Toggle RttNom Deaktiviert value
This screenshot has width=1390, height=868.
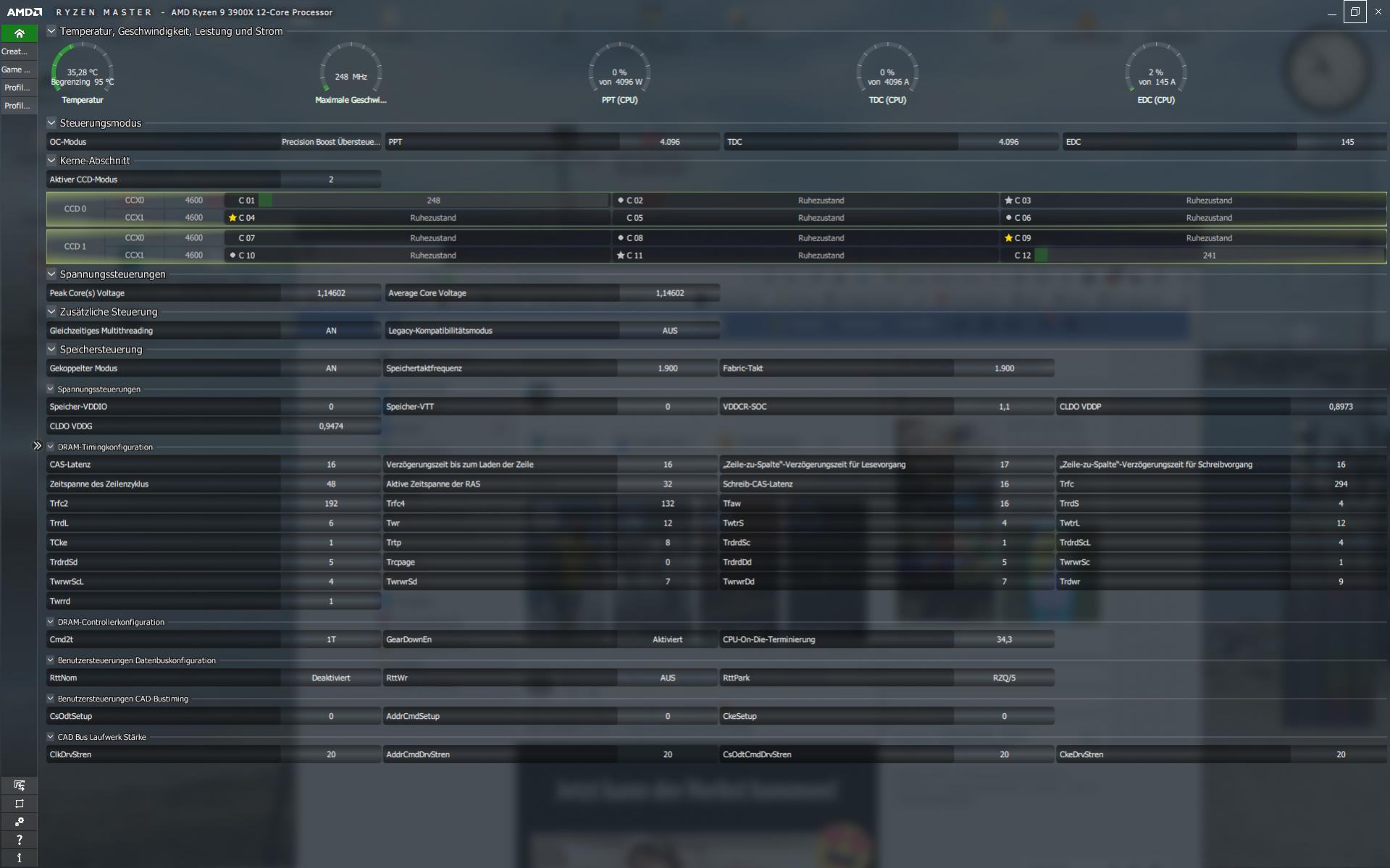pyautogui.click(x=331, y=678)
